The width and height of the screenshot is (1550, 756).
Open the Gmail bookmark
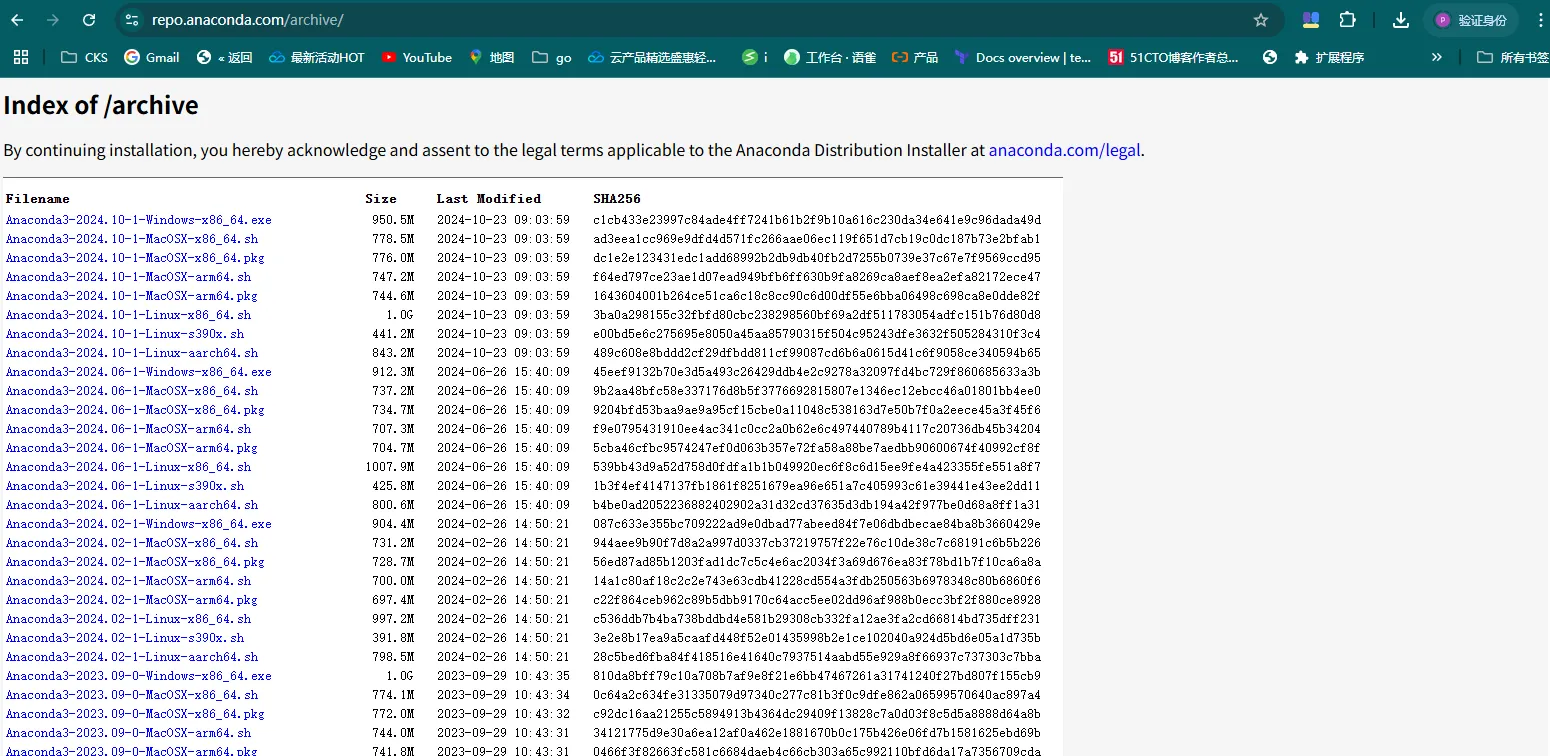pyautogui.click(x=152, y=57)
